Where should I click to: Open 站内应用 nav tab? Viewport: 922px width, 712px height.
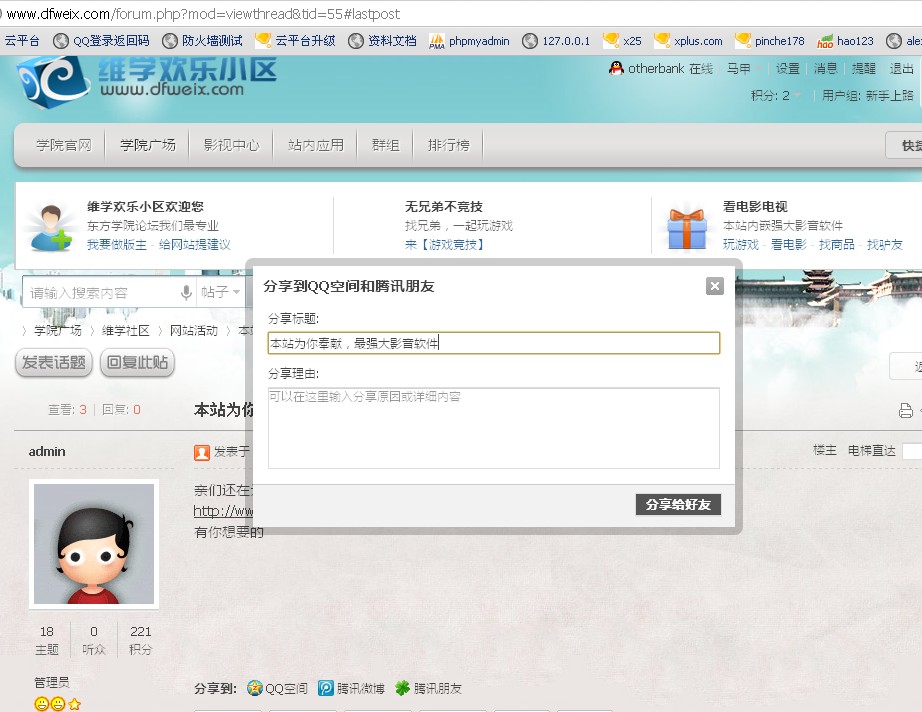click(x=316, y=145)
